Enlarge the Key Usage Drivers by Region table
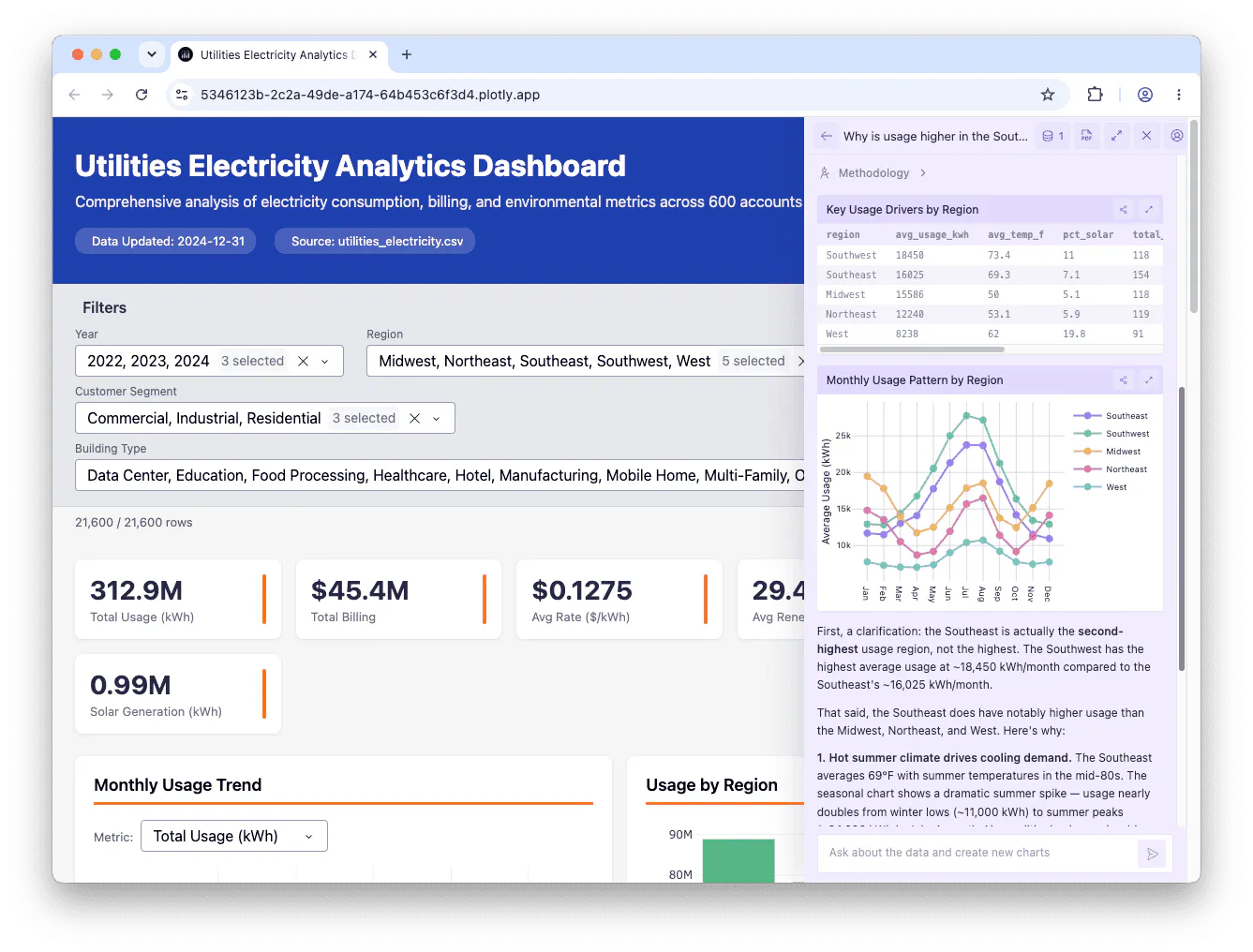Image resolution: width=1253 pixels, height=952 pixels. coord(1149,209)
